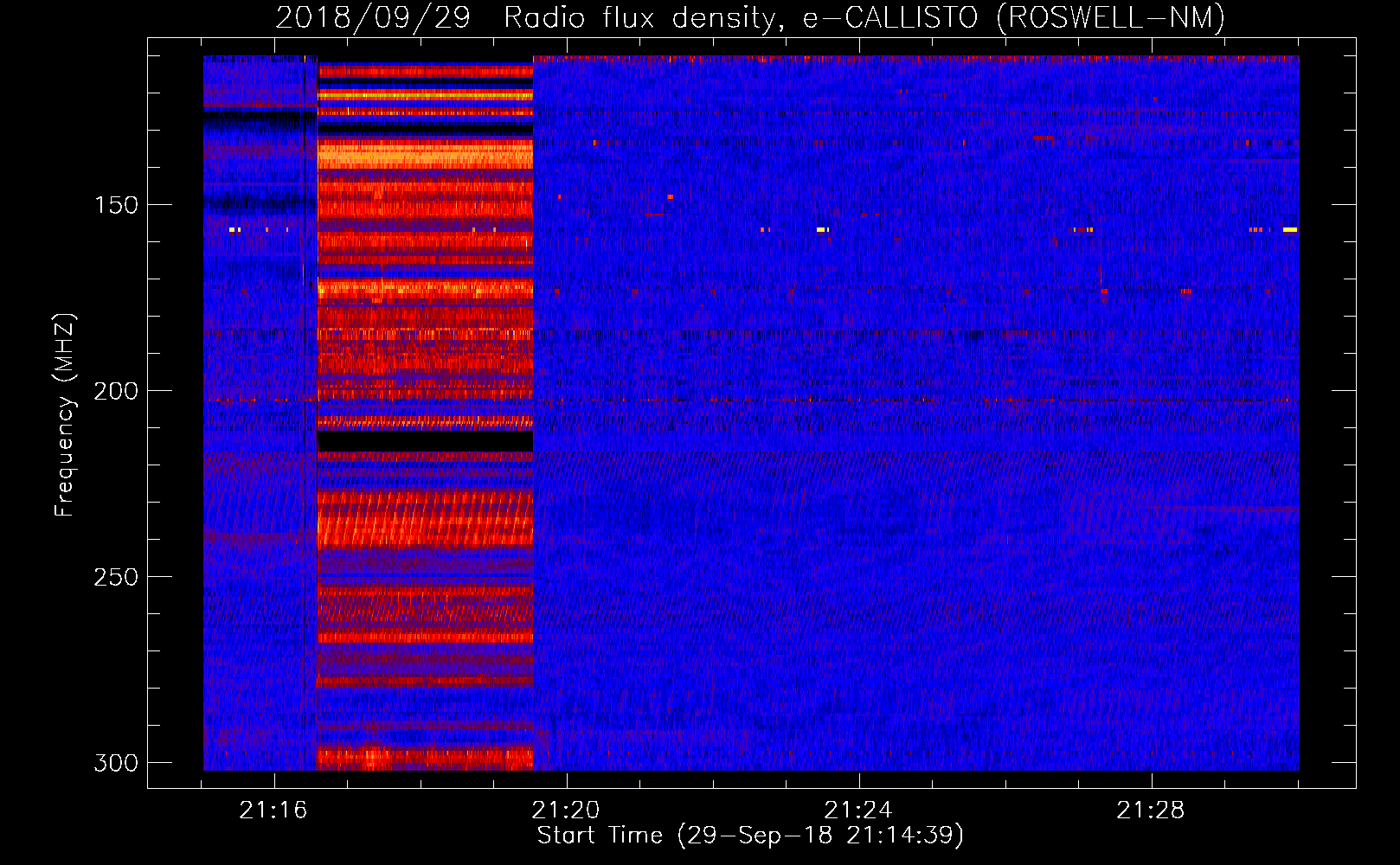Click the '21:20' time tick label
The height and width of the screenshot is (865, 1400).
pyautogui.click(x=566, y=811)
